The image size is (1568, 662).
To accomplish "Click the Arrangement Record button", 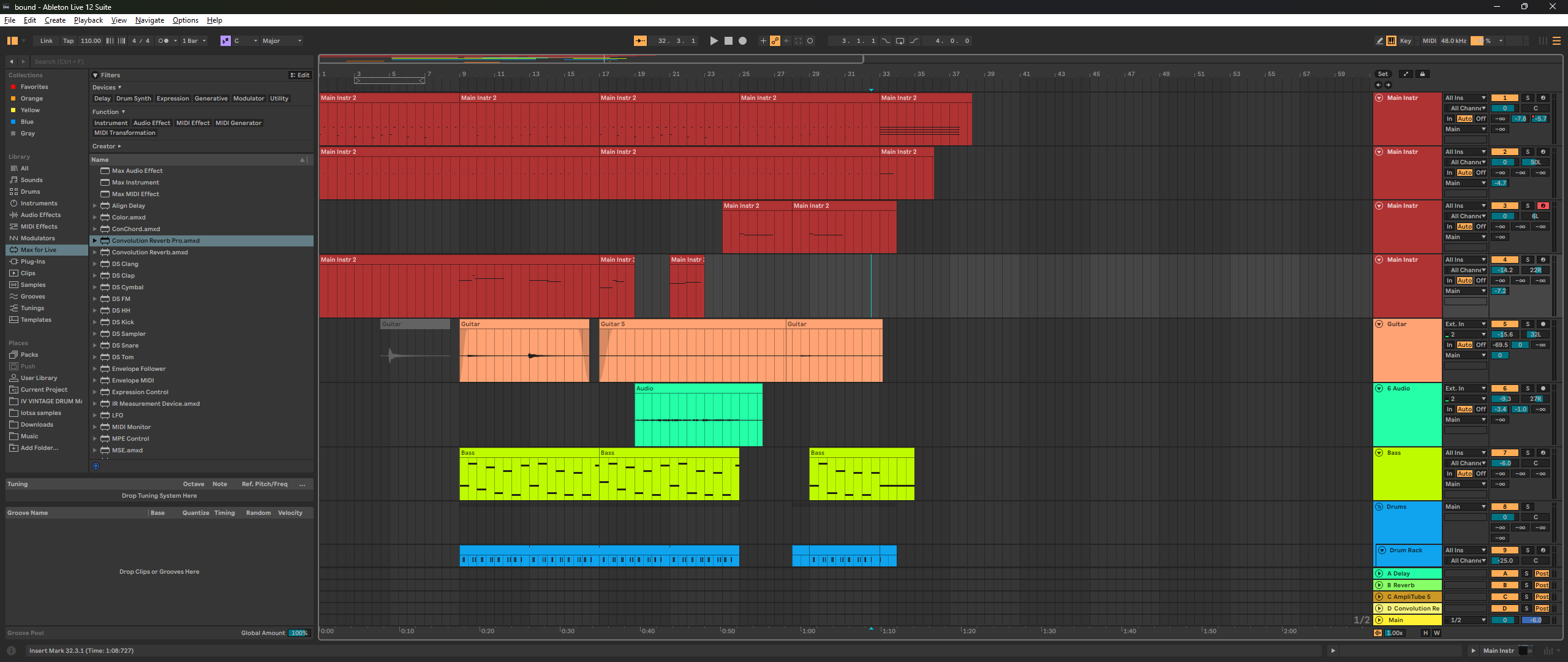I will coord(742,41).
